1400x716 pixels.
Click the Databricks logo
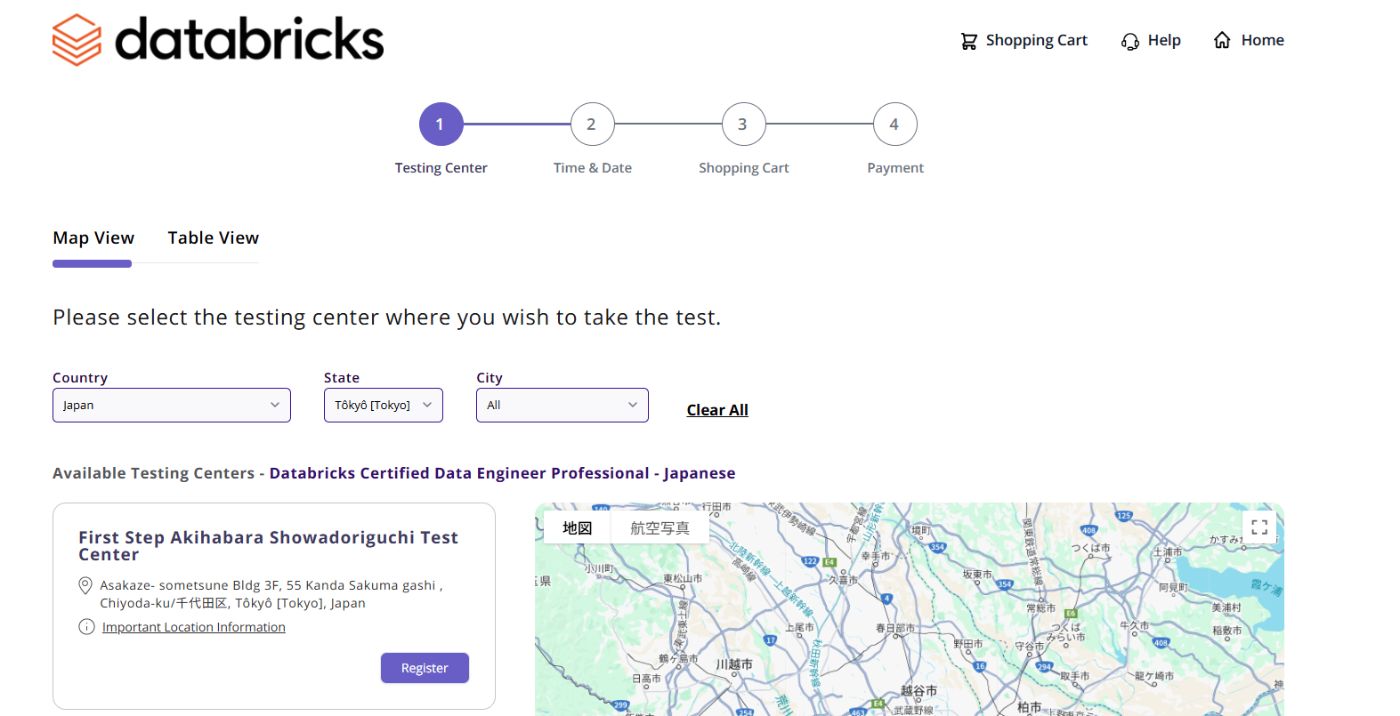[218, 40]
